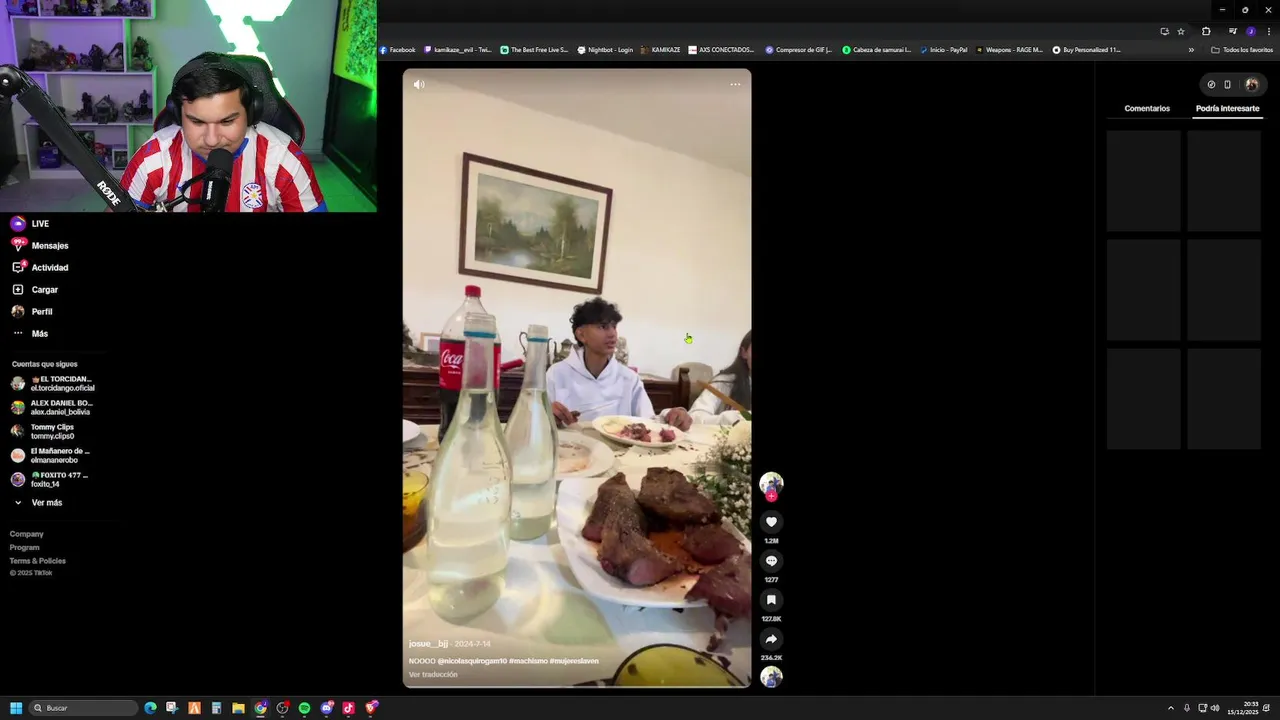Open the Buy Personalized 11... bookmark
The width and height of the screenshot is (1280, 720).
(x=1087, y=50)
